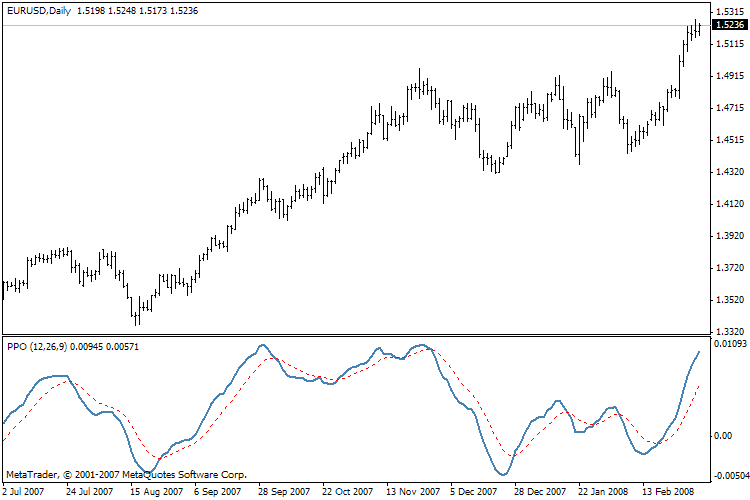Screen dimensions: 750x500
Task: Click the highest price bar at chart's right edge
Action: 696,25
